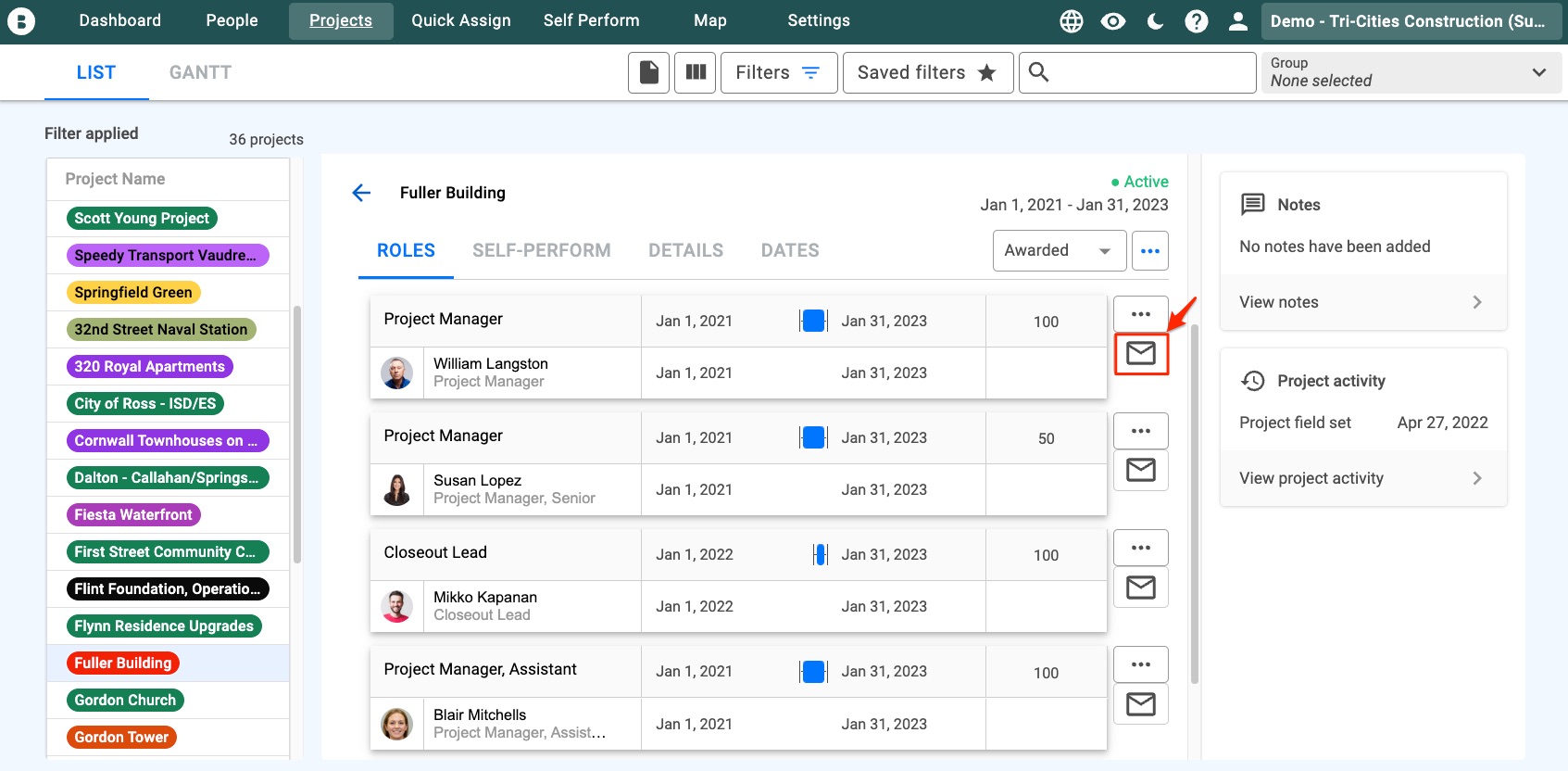Open the DETAILS tab
The width and height of the screenshot is (1568, 771).
(x=686, y=250)
